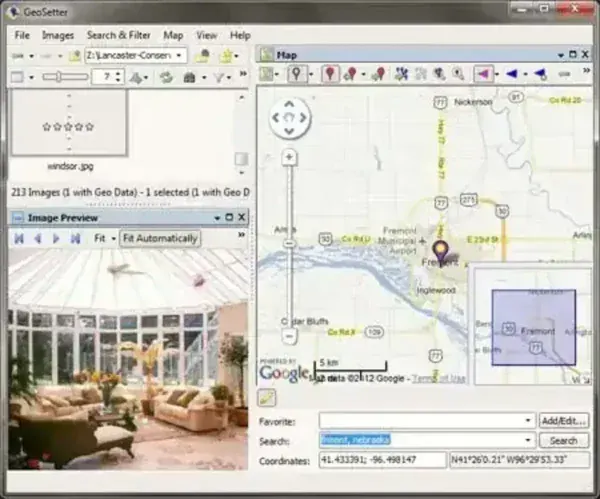600x499 pixels.
Task: Click the purple Fremont map marker
Action: [x=440, y=253]
